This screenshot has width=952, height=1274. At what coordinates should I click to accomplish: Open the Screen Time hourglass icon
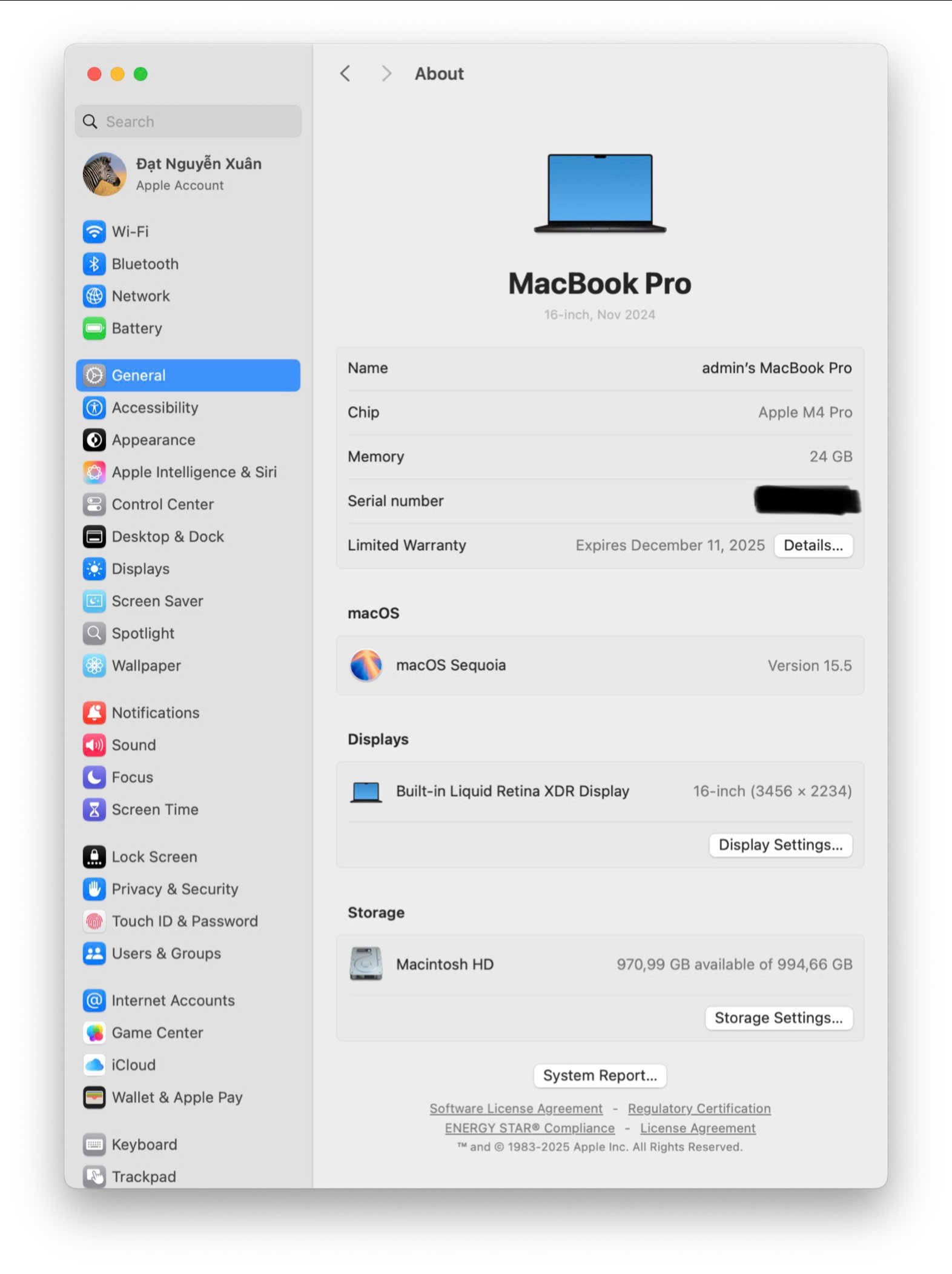94,809
